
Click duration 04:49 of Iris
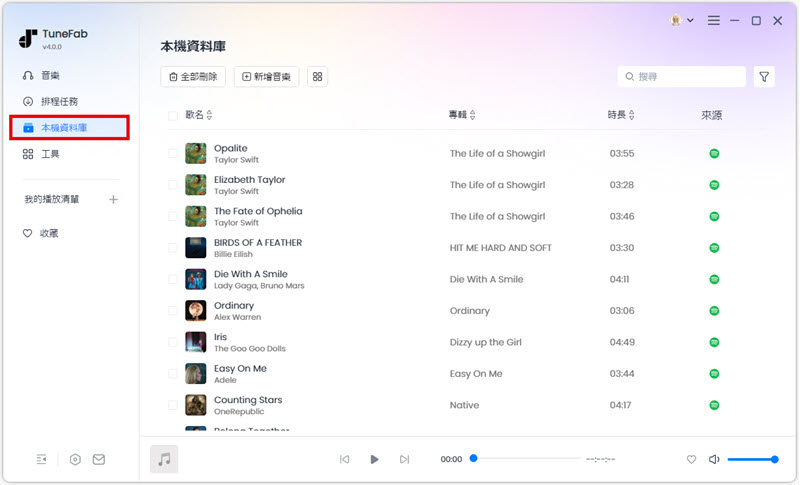622,342
